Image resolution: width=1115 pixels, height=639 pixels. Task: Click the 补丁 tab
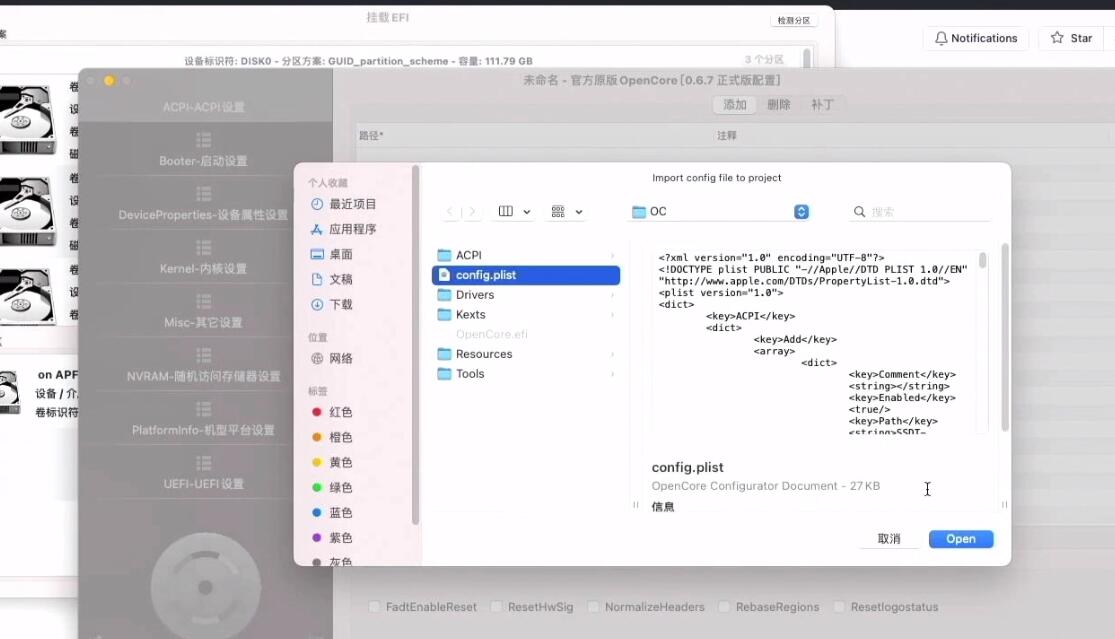point(823,103)
